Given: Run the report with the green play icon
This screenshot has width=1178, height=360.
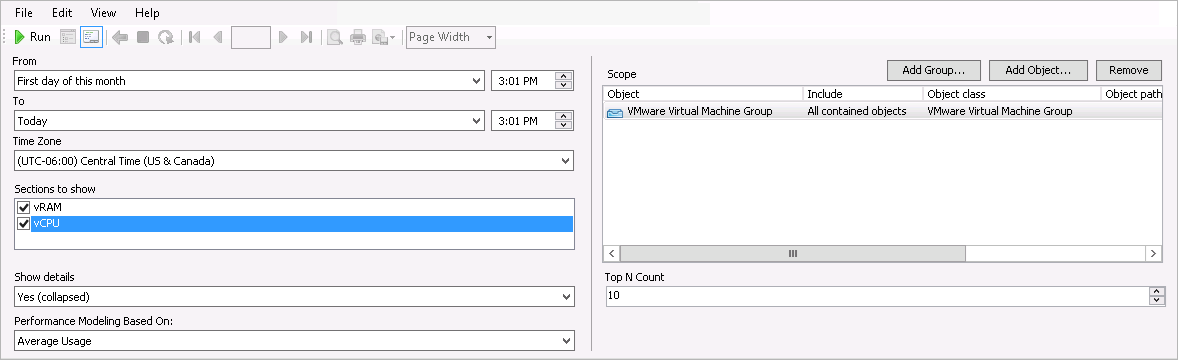Looking at the screenshot, I should click(32, 37).
